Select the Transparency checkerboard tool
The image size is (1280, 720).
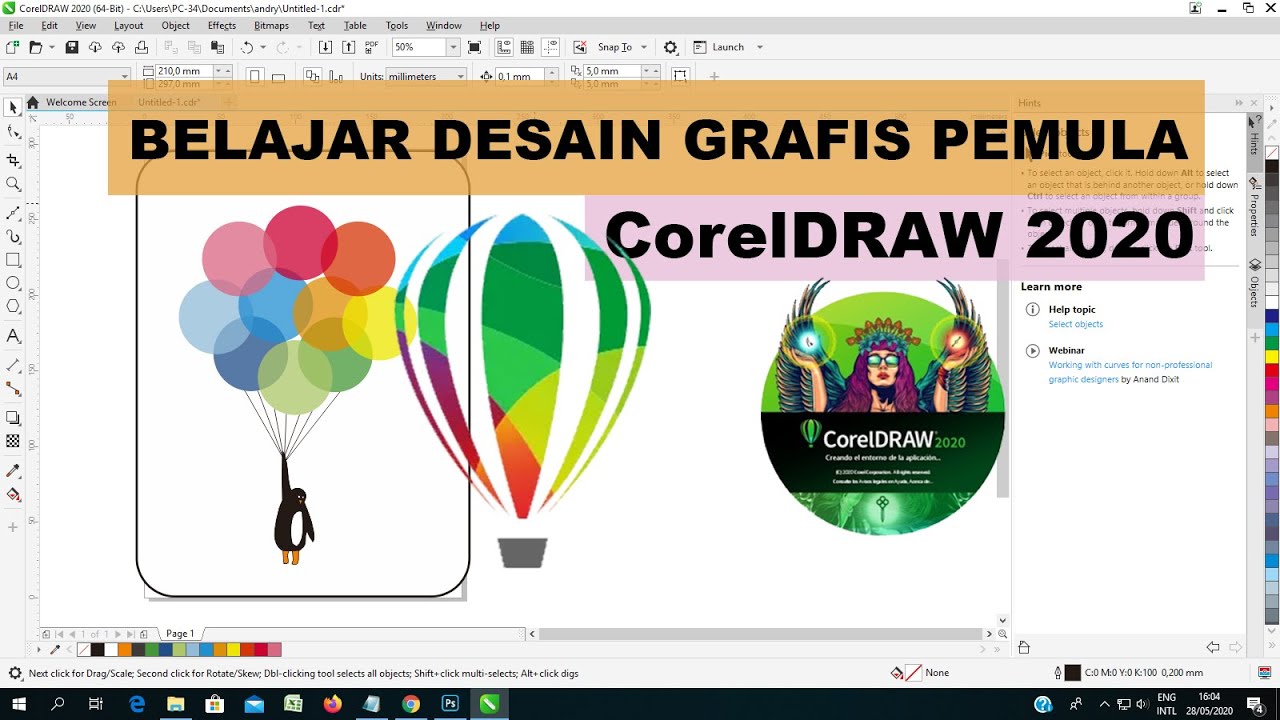(x=13, y=441)
